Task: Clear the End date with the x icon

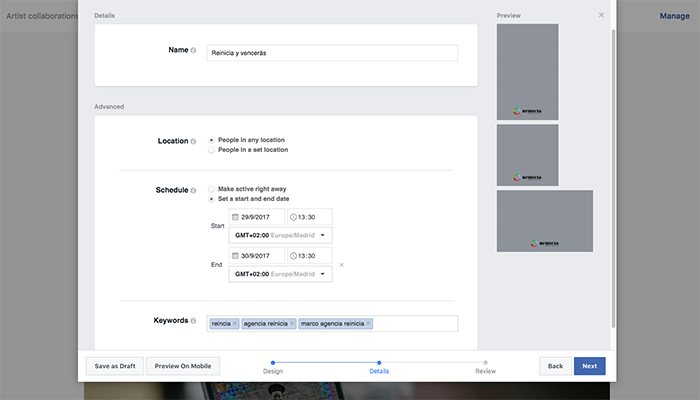Action: (342, 265)
